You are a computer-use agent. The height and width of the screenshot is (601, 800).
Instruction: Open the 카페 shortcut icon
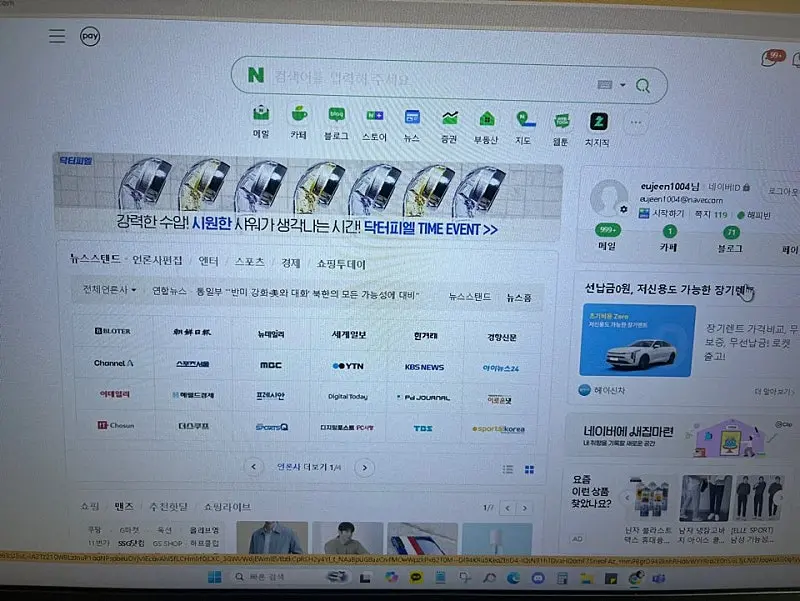pos(299,114)
